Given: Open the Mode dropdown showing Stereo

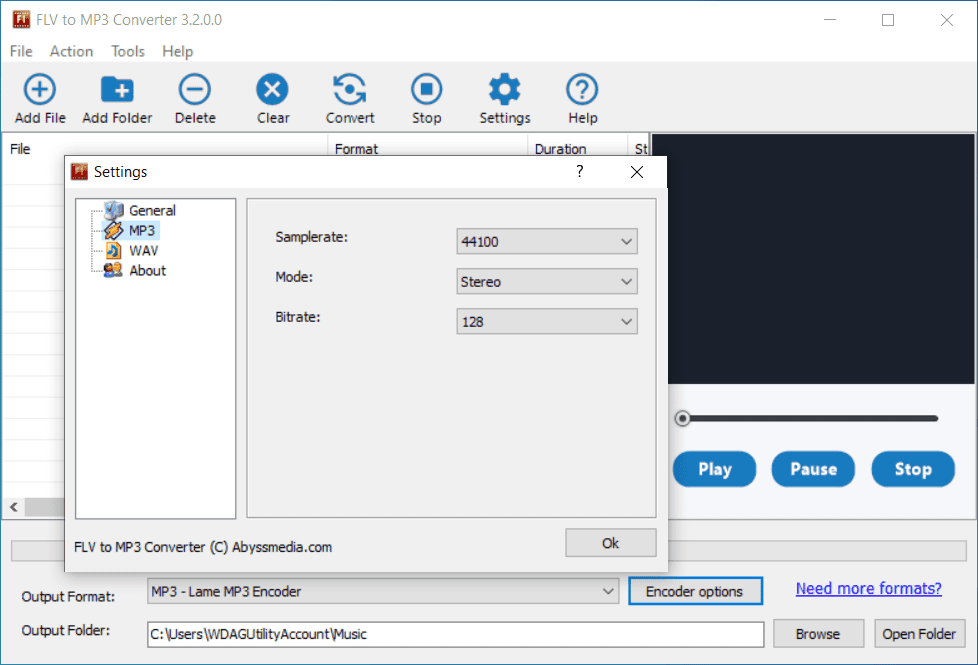Looking at the screenshot, I should (x=546, y=281).
